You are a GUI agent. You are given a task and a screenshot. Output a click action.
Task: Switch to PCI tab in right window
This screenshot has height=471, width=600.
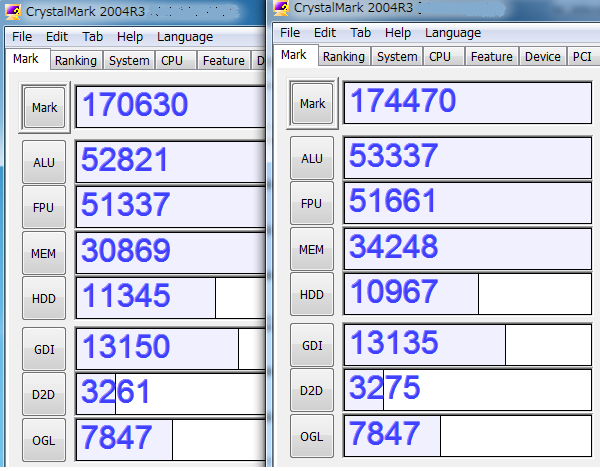(582, 57)
